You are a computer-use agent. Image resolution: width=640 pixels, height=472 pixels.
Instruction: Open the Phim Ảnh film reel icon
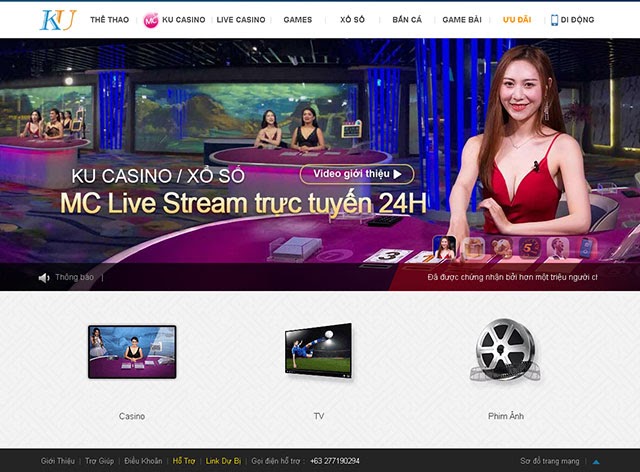[506, 350]
